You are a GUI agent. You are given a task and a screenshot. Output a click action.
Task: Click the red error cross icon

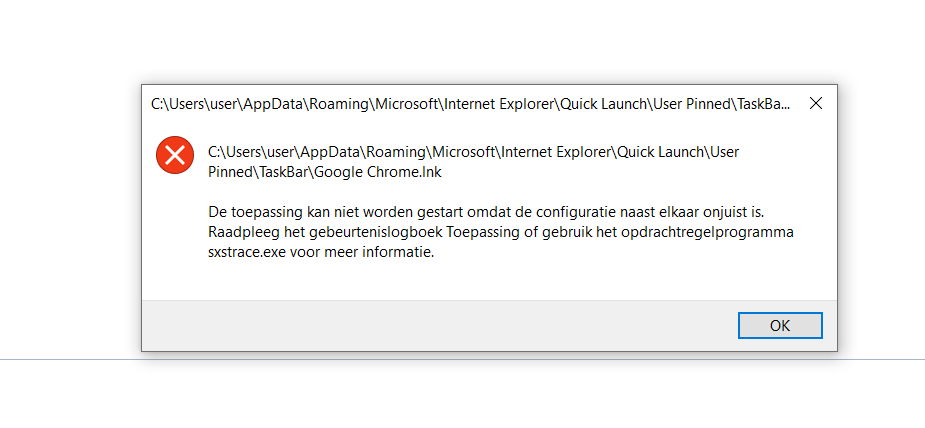175,154
